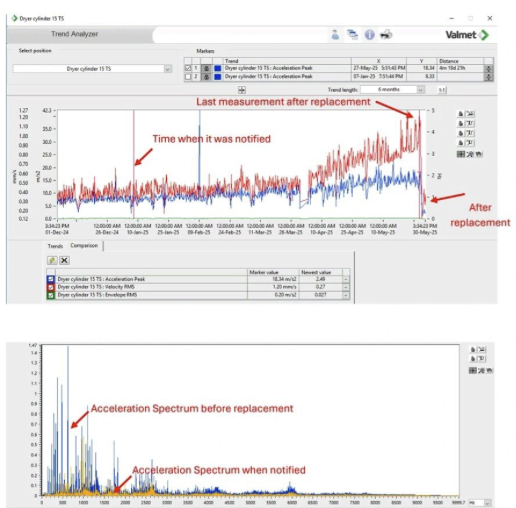516x508 pixels.
Task: Switch to the Trends tab
Action: click(x=55, y=246)
